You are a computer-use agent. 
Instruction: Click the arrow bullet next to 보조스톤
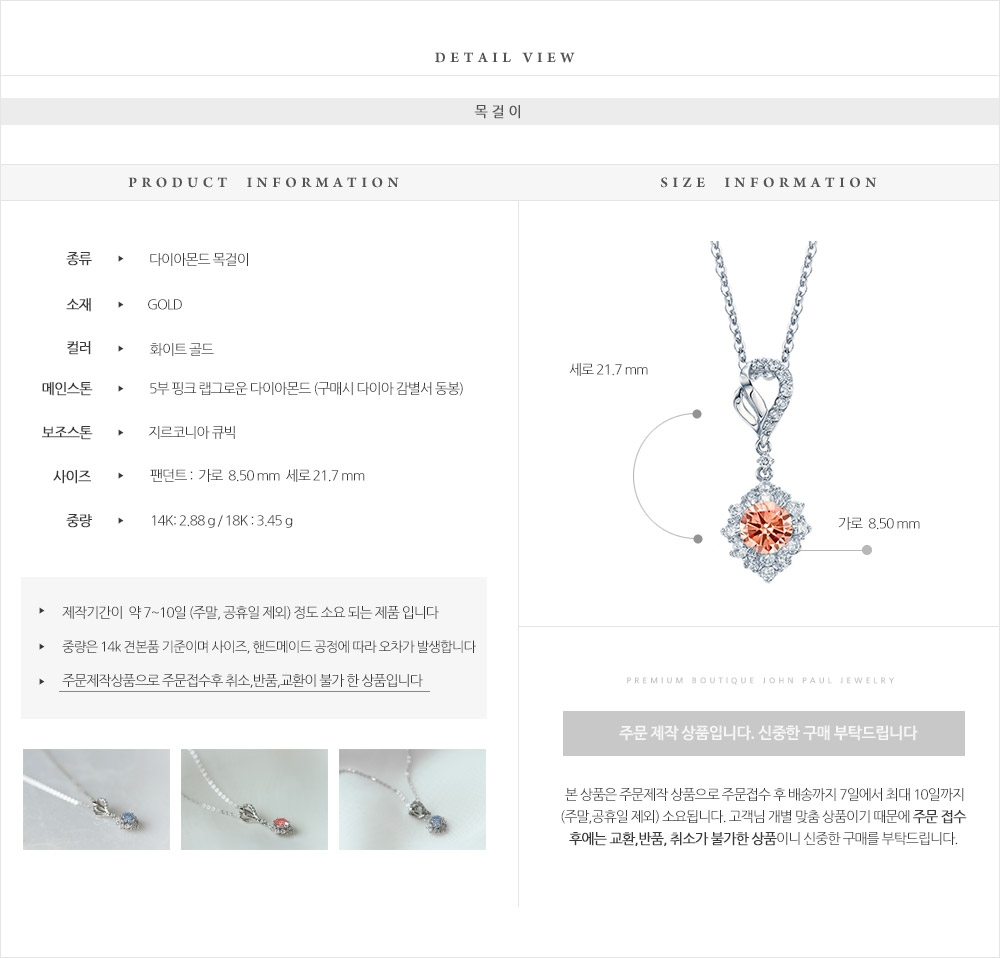tap(121, 432)
